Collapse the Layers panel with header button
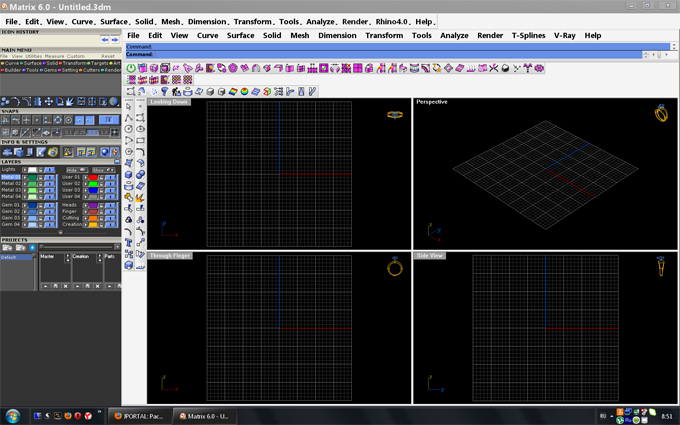The height and width of the screenshot is (425, 680). (117, 162)
